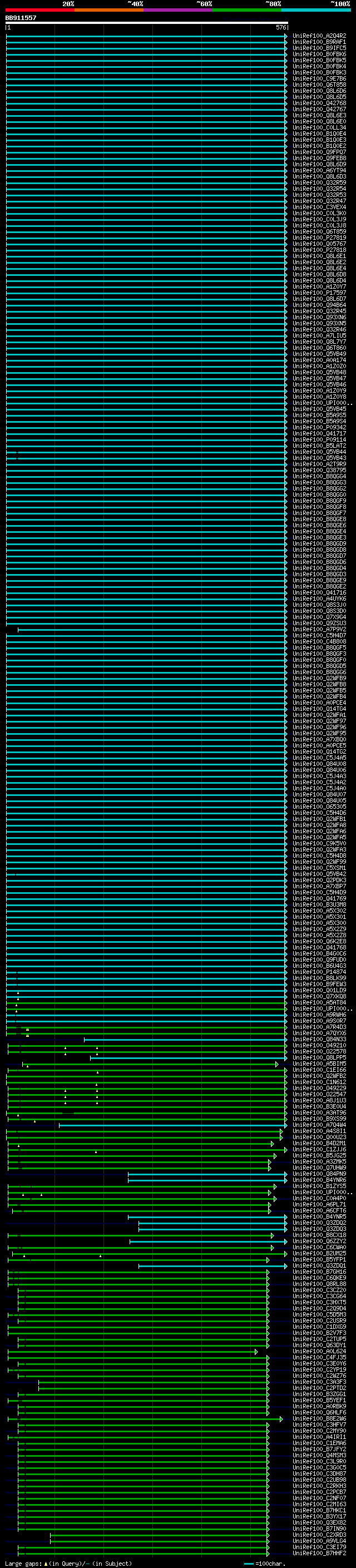The image size is (356, 1568).
Task: Select hit UniRef100_A4UYK6
Action: pos(319,599)
